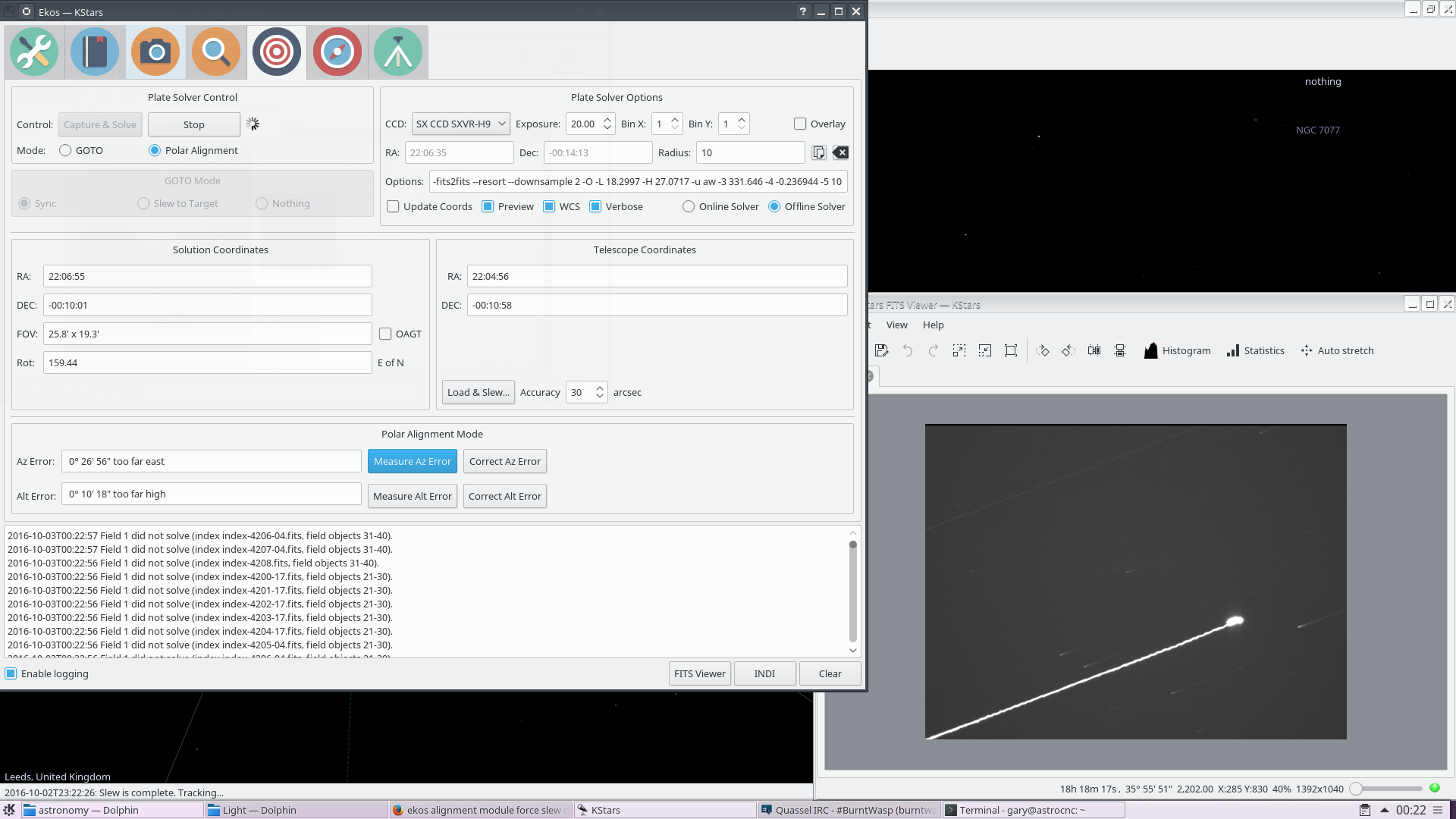Decrease Accuracy arcsec with down arrow
Image resolution: width=1456 pixels, height=819 pixels.
[x=599, y=397]
